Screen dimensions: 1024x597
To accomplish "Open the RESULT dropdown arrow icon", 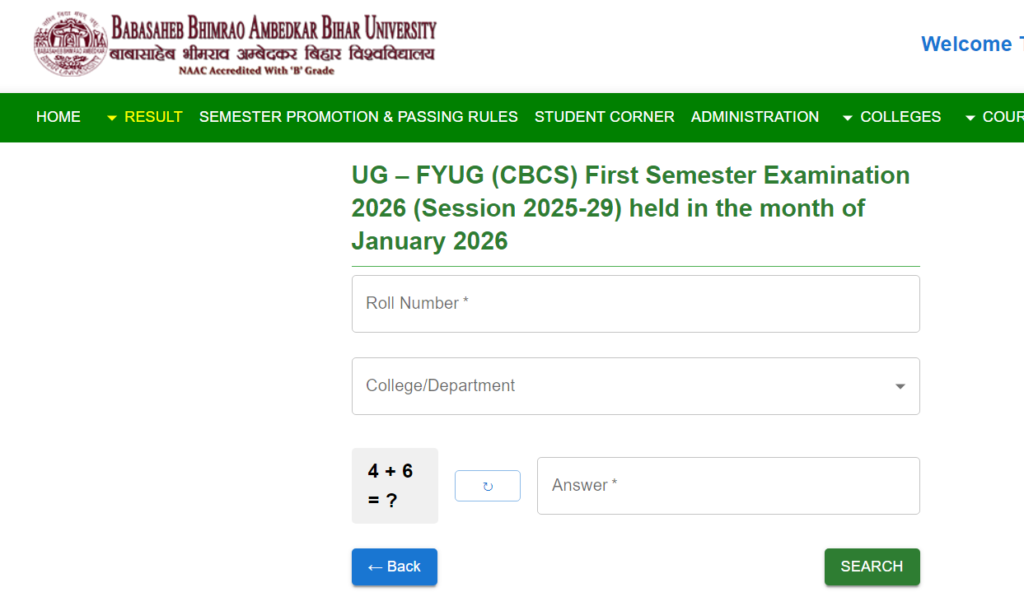I will tap(110, 117).
